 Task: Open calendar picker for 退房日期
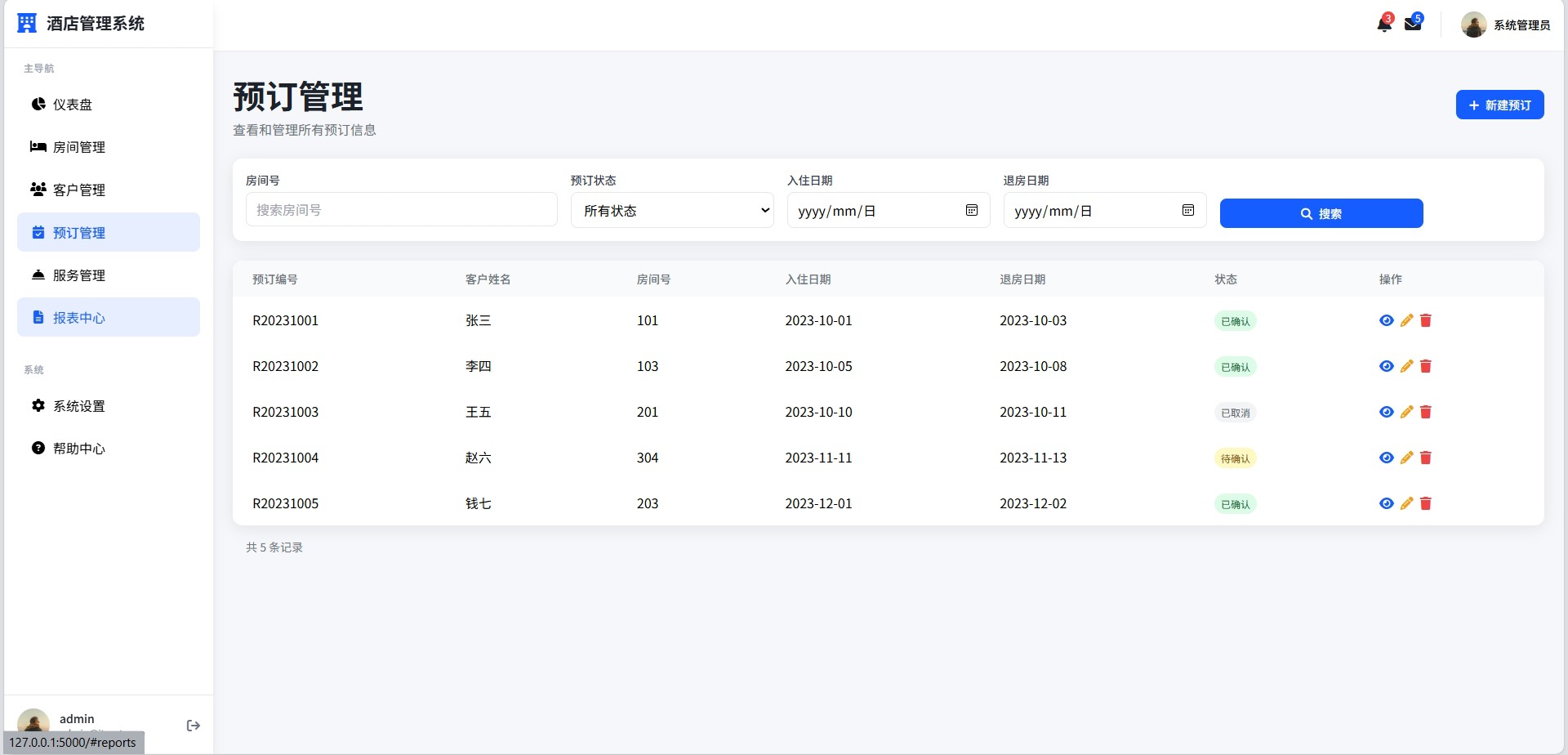pos(1188,211)
